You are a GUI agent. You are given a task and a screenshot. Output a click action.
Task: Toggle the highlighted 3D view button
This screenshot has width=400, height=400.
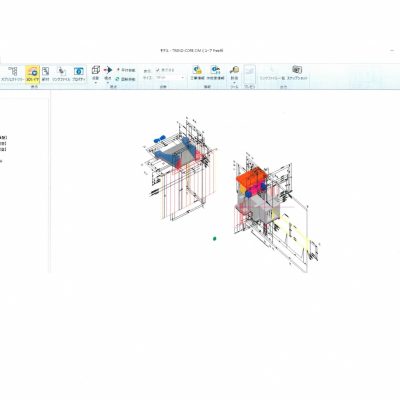point(33,74)
